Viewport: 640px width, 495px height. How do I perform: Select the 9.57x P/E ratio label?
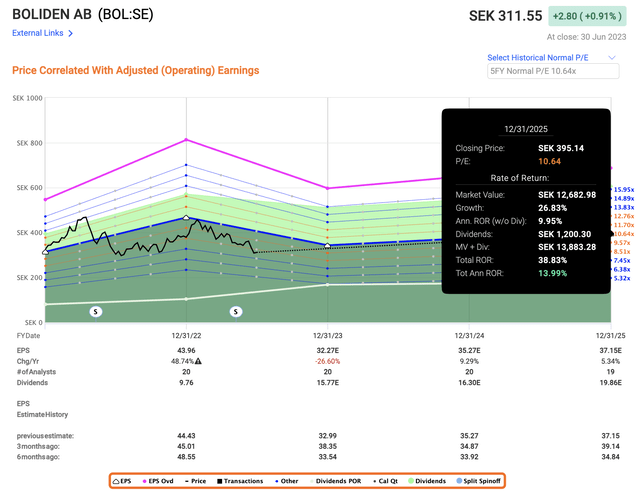[x=622, y=243]
